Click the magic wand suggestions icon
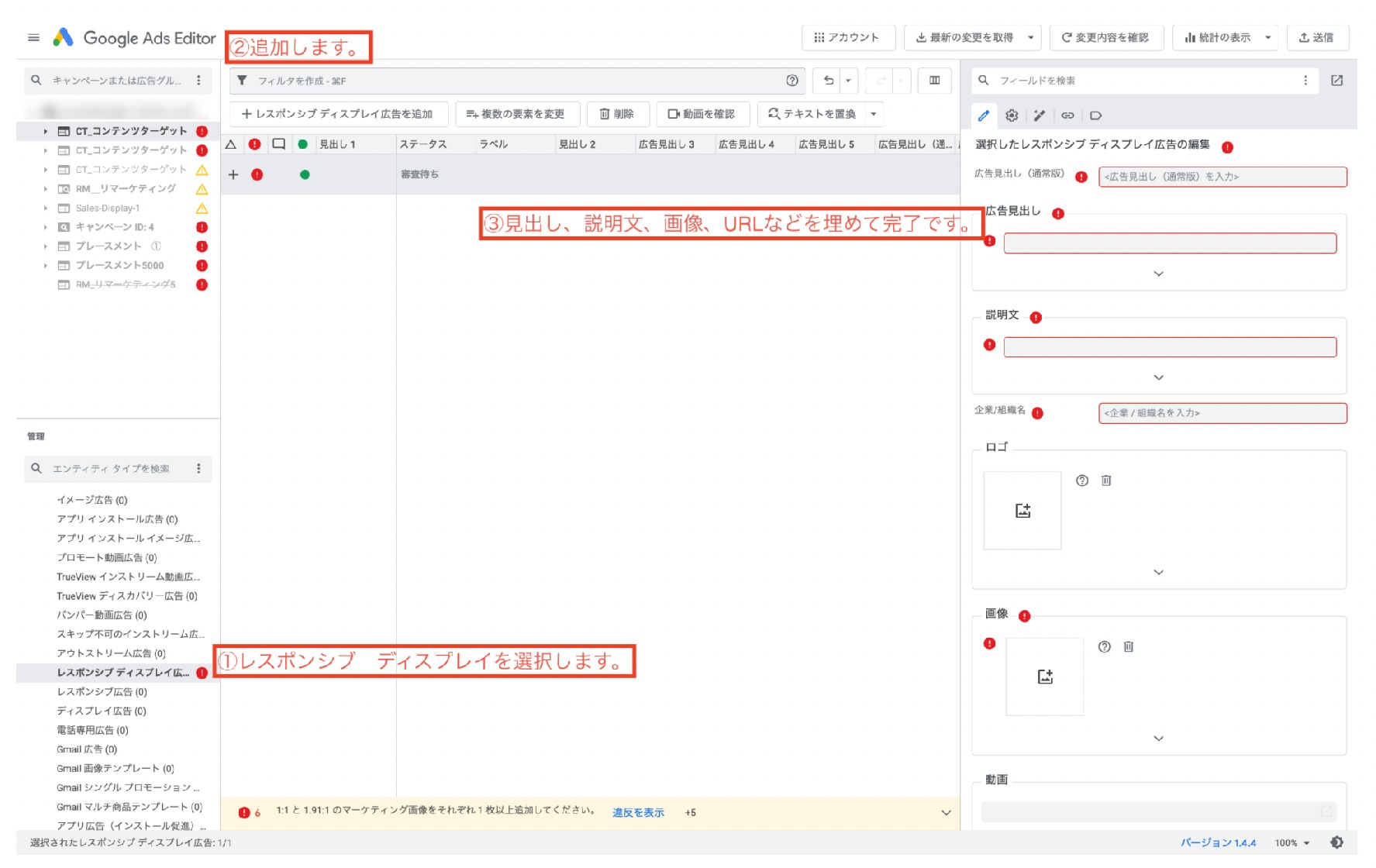The width and height of the screenshot is (1376, 868). pyautogui.click(x=1040, y=116)
